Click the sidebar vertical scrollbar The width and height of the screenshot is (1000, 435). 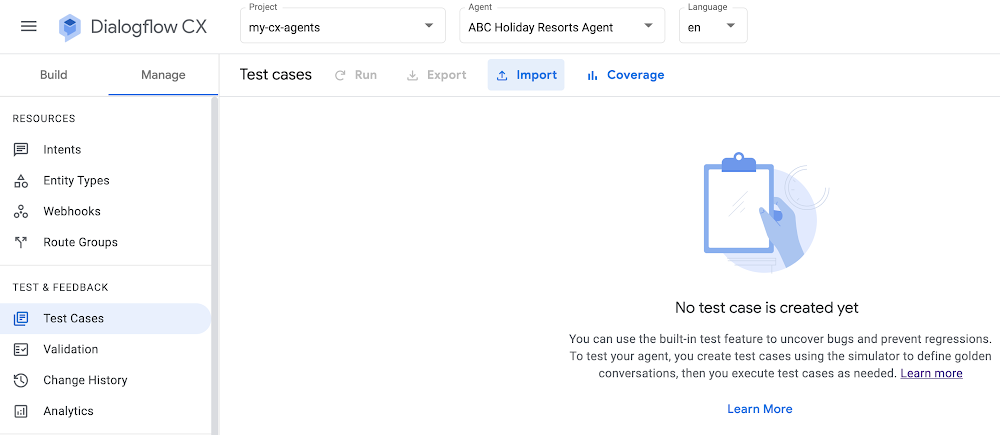215,265
